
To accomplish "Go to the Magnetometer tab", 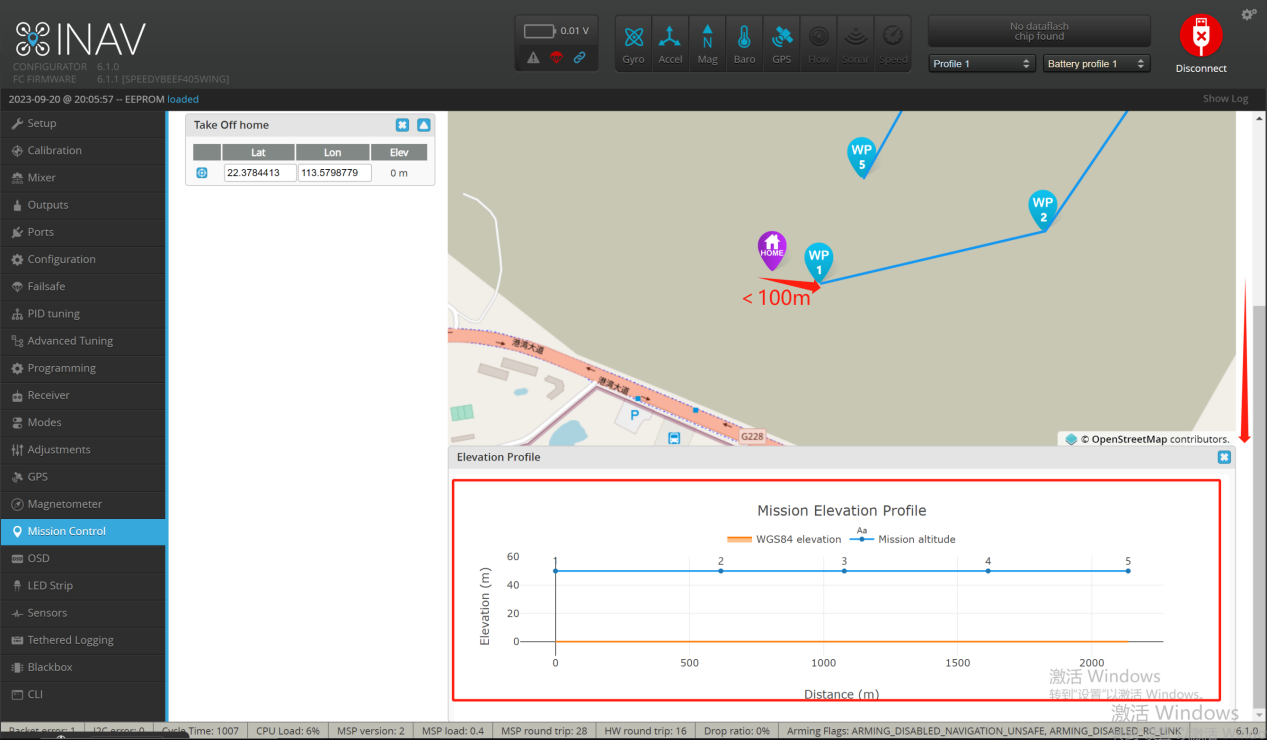I will pos(83,504).
